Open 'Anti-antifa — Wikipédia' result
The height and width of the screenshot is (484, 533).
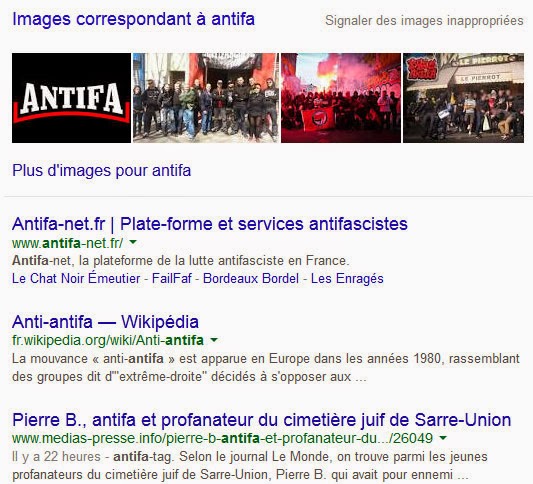(x=105, y=322)
